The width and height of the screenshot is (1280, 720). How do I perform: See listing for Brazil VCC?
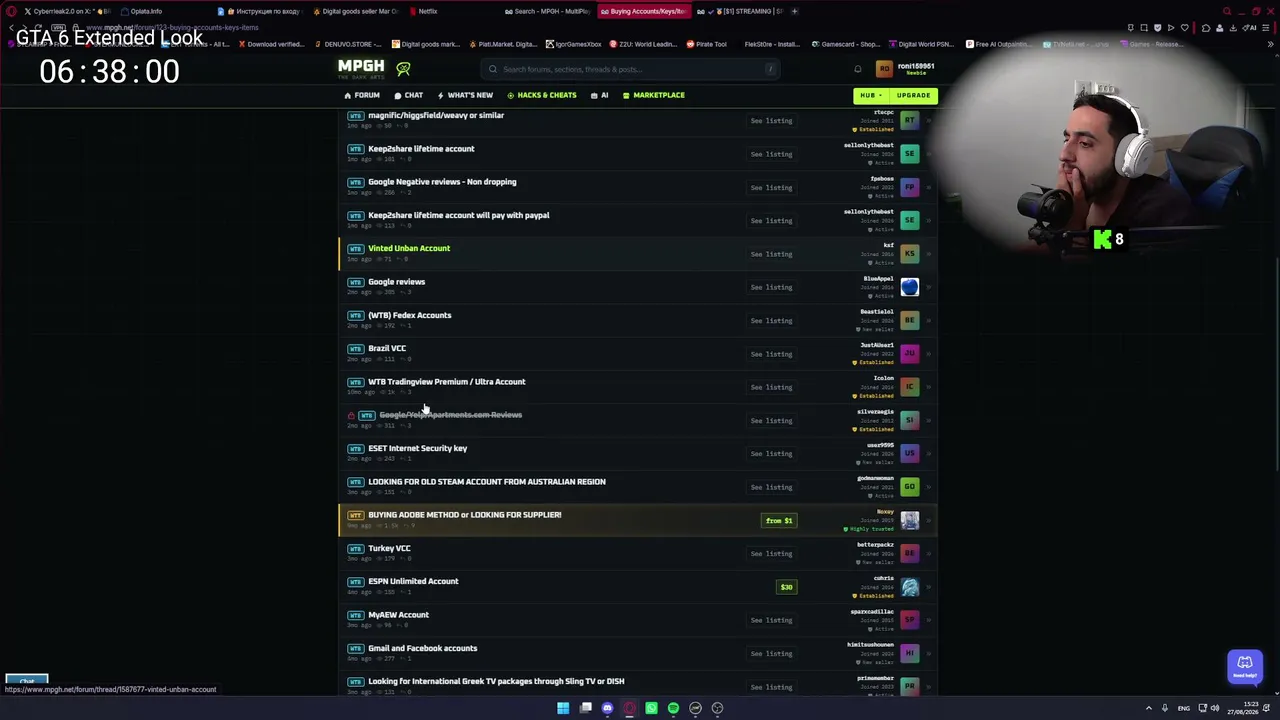coord(771,354)
